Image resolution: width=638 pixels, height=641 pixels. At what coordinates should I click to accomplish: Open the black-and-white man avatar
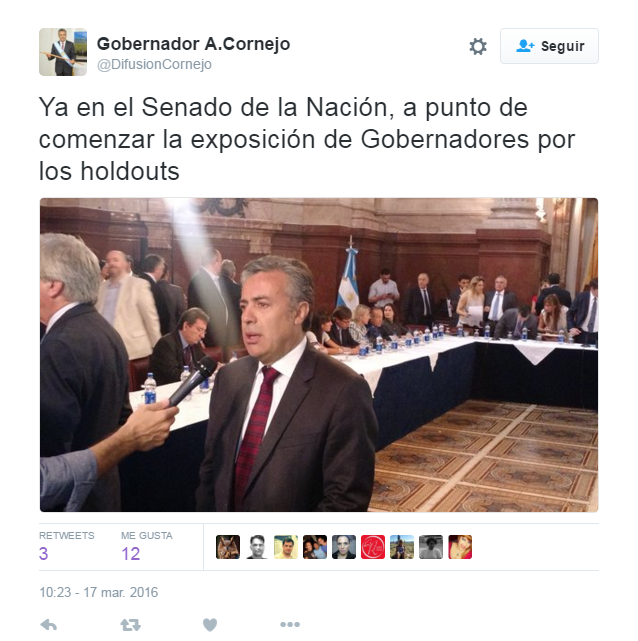pos(257,547)
